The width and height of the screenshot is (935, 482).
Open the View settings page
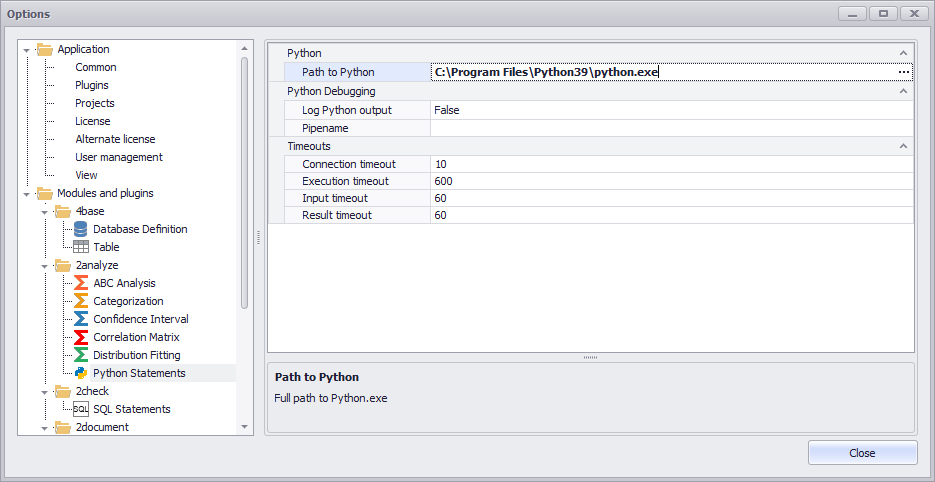click(x=86, y=175)
